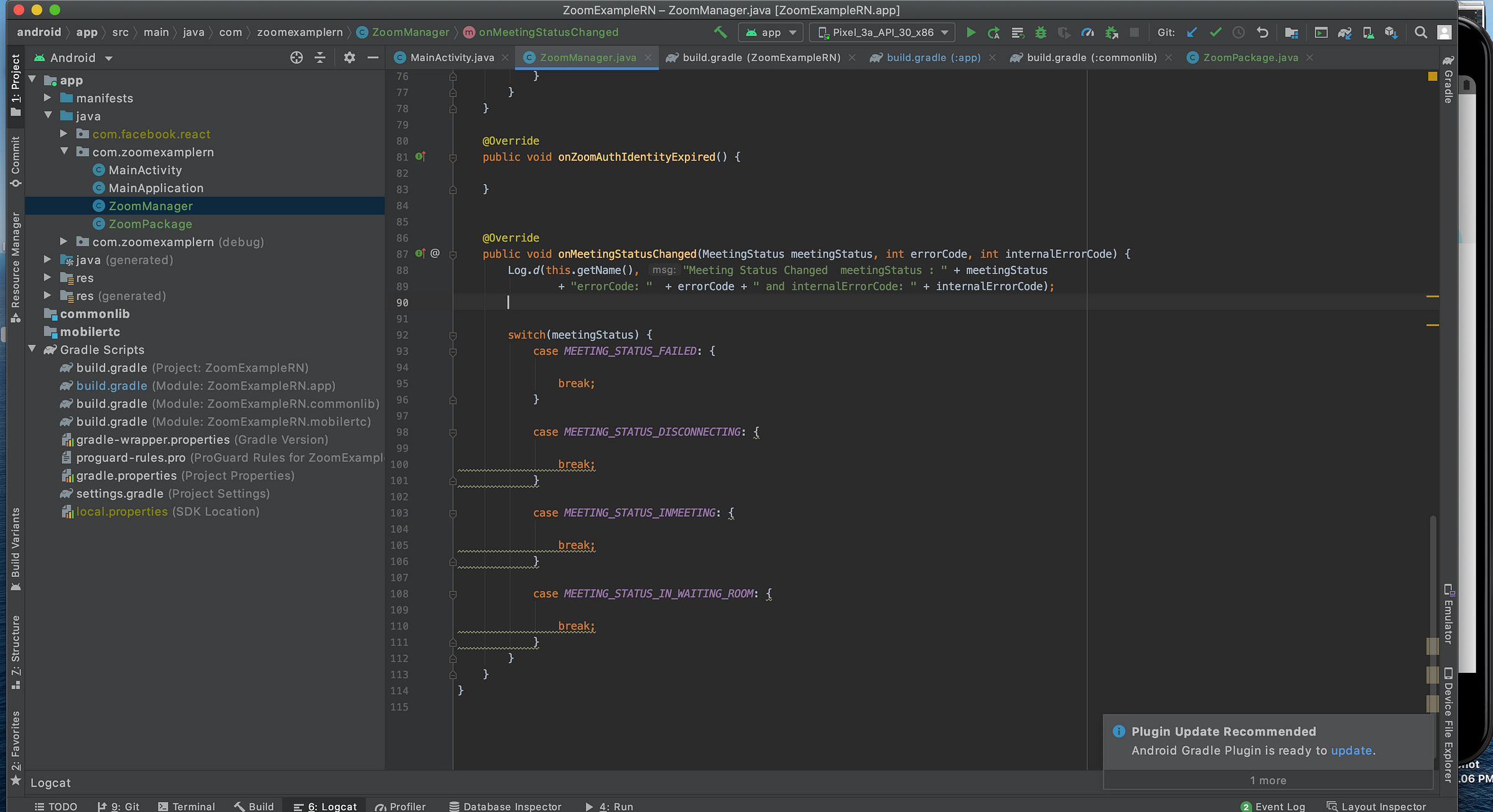This screenshot has width=1493, height=812.
Task: Click Sync Project with Gradle Files icon
Action: 1344,32
